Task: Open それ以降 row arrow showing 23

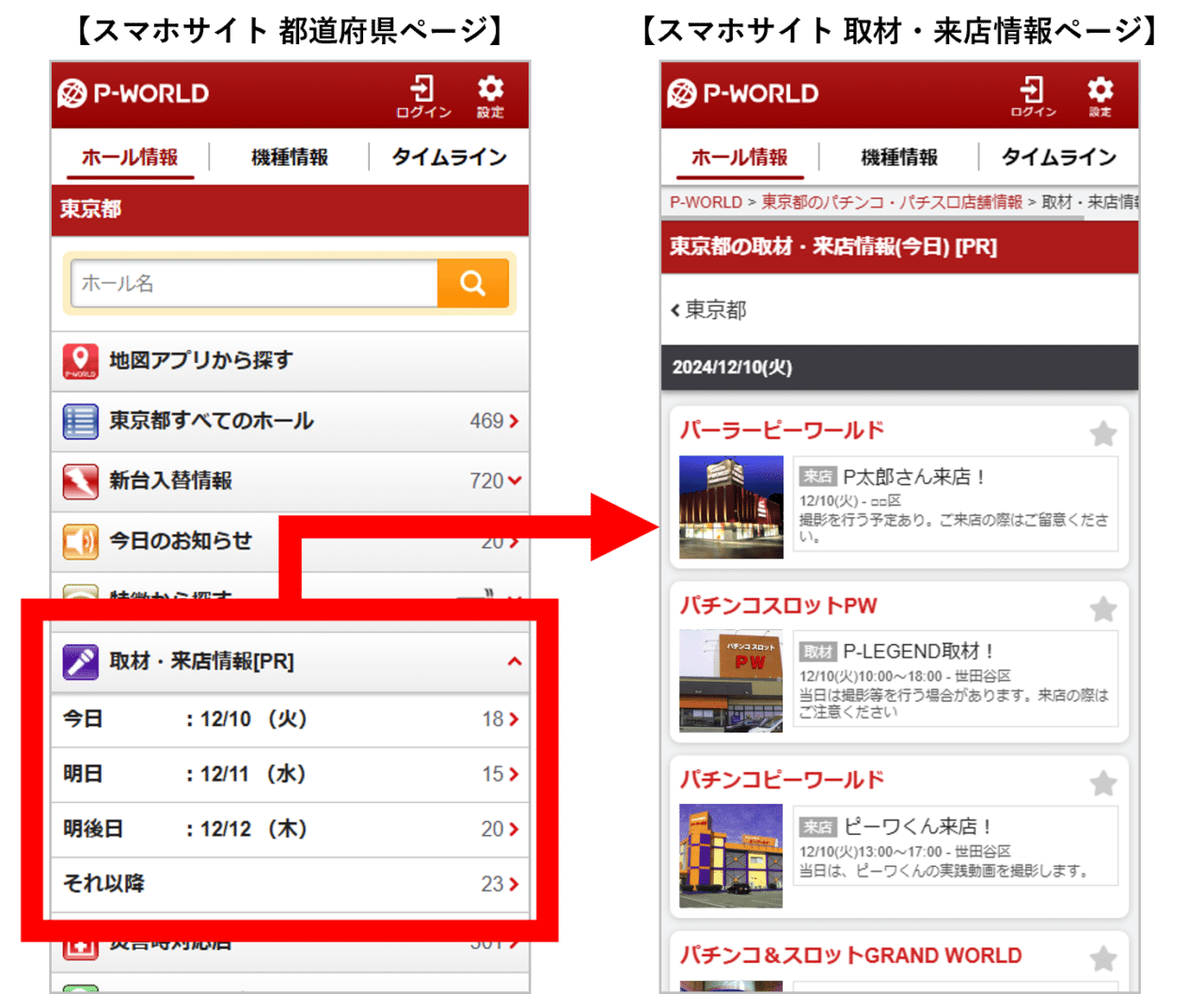Action: (x=514, y=884)
